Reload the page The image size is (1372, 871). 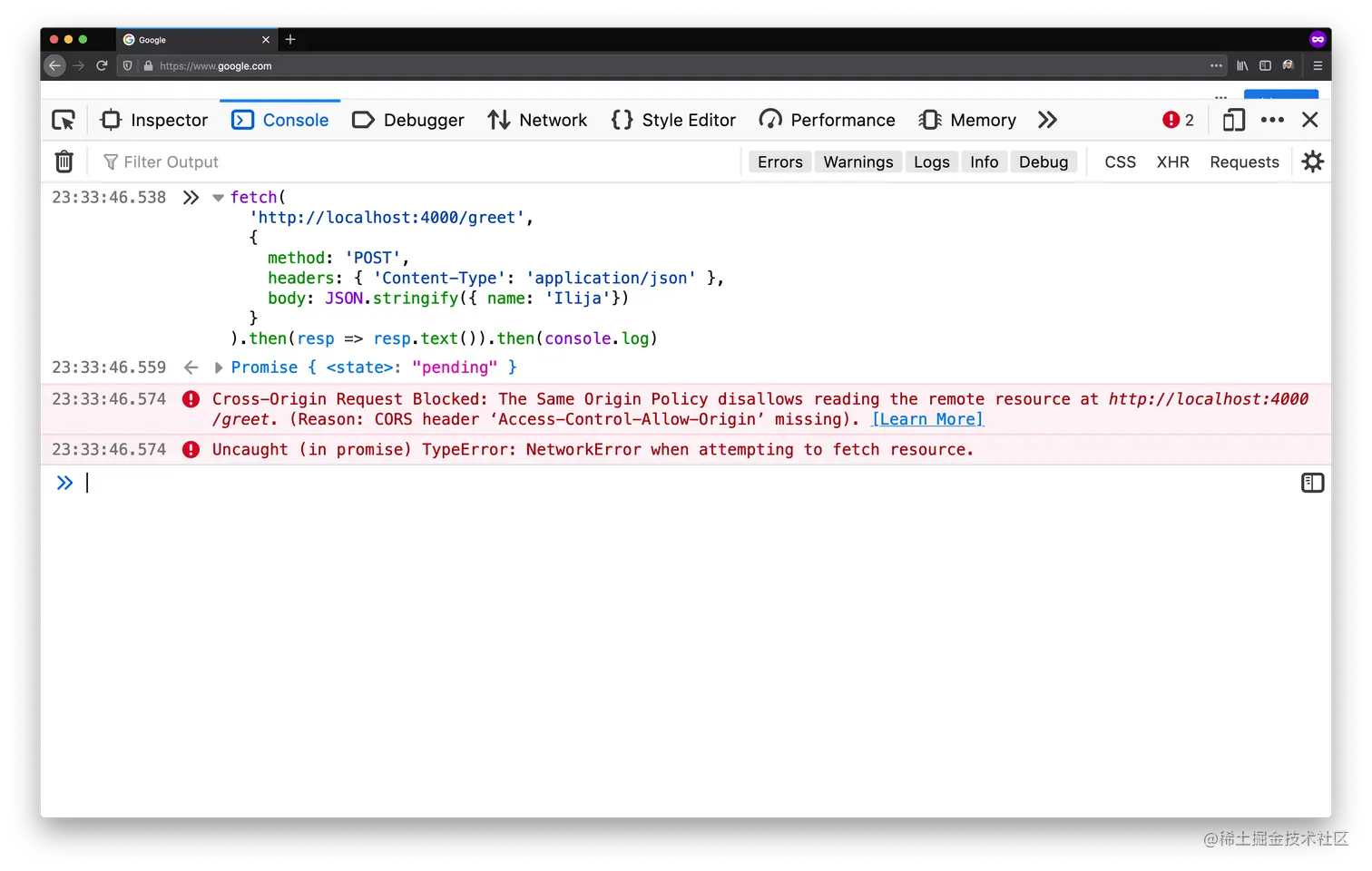coord(102,65)
